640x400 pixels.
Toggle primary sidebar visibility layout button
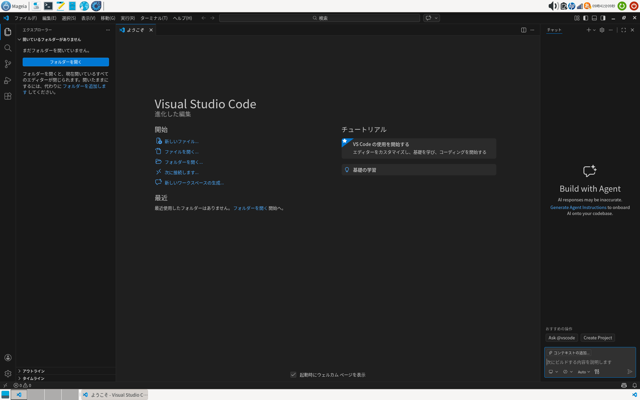coord(585,18)
